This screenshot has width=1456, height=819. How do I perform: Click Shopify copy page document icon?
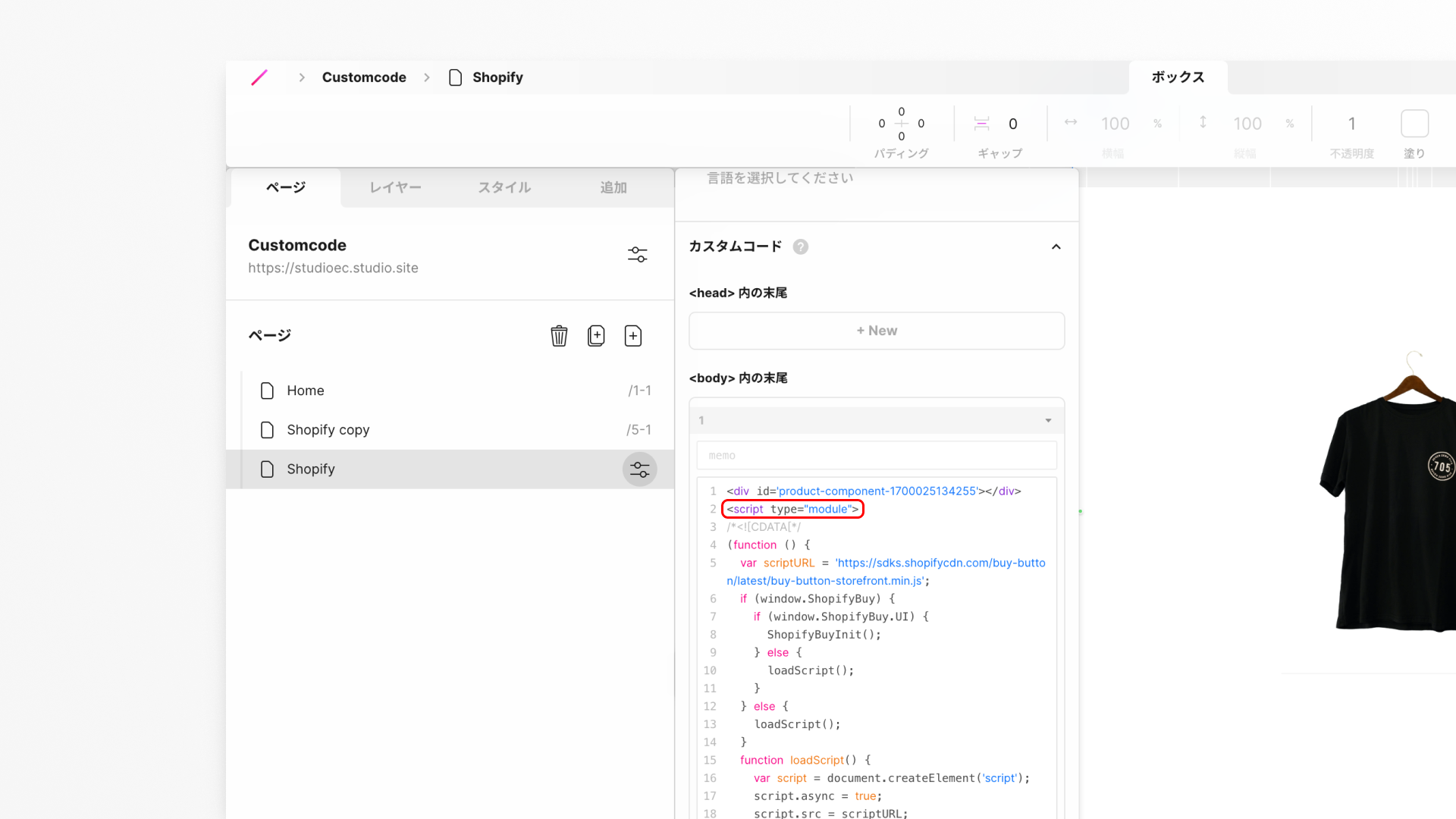pyautogui.click(x=267, y=430)
